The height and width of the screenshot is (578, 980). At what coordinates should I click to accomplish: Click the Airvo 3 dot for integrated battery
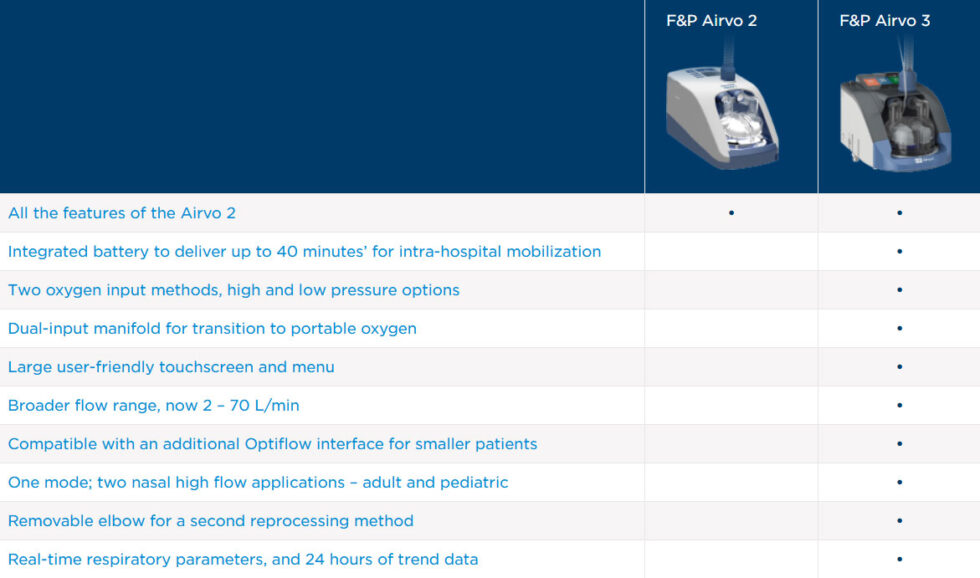899,251
